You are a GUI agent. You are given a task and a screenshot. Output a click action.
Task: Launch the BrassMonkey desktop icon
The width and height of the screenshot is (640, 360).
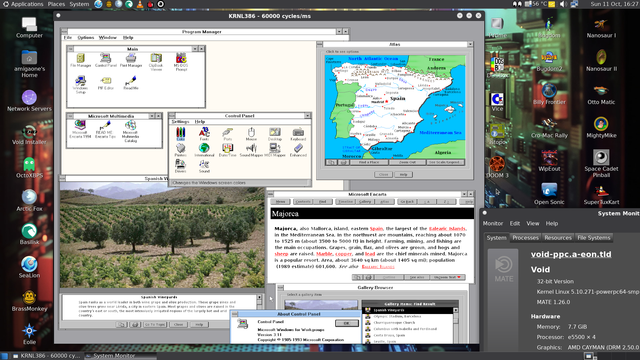pyautogui.click(x=29, y=301)
